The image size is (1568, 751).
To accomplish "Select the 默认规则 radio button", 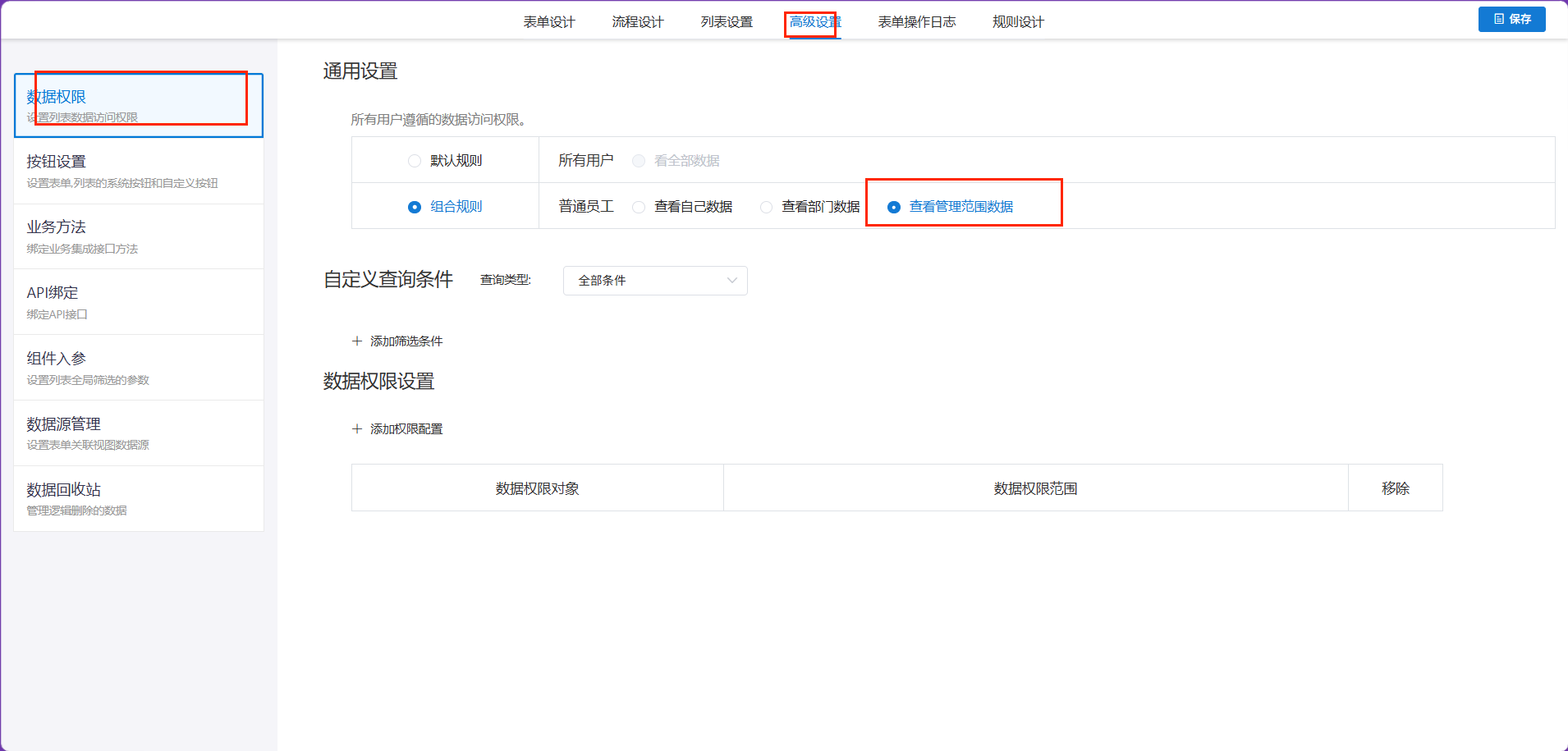I will click(415, 161).
